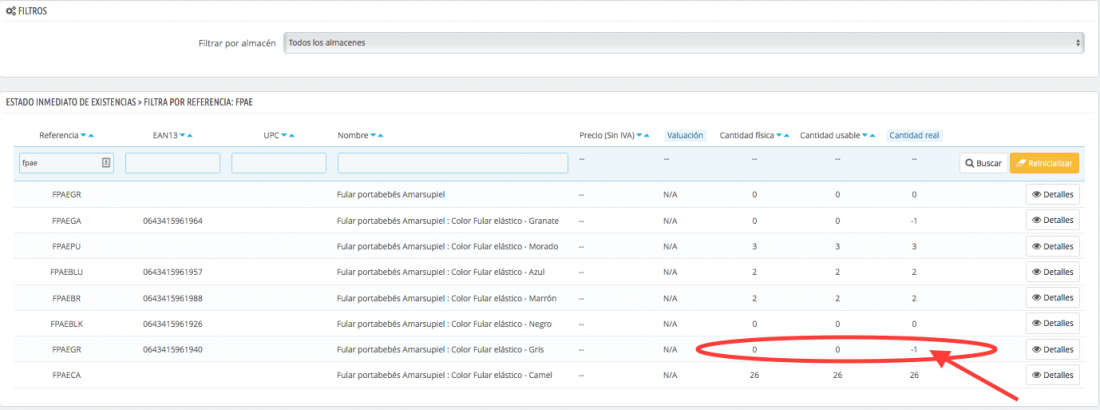The height and width of the screenshot is (410, 1100).
Task: Click the down sort arrow beside Referencia
Action: coord(84,135)
